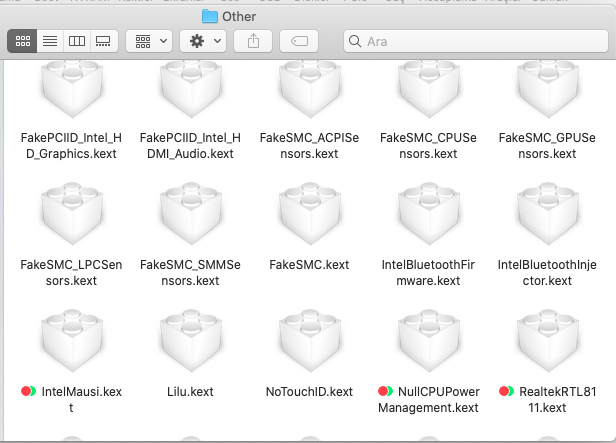616x443 pixels.
Task: Switch to list view
Action: coord(50,41)
